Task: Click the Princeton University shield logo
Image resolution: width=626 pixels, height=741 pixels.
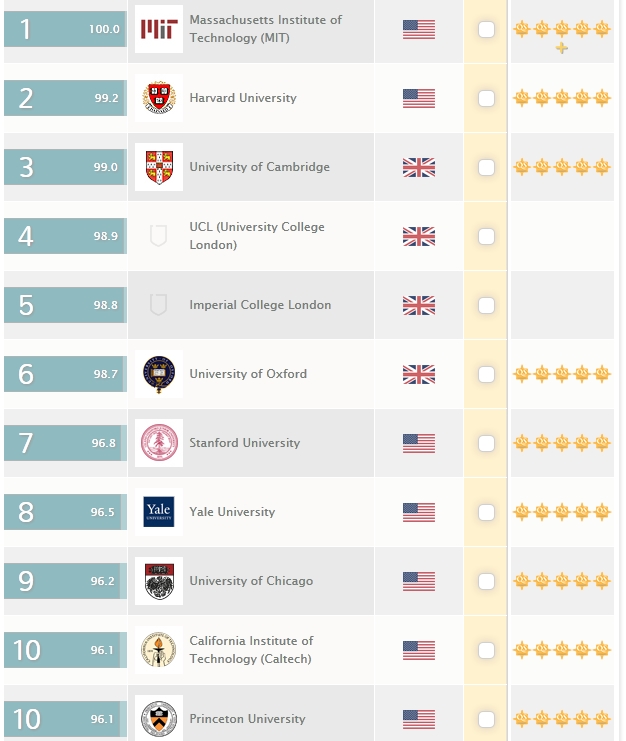Action: pos(158,718)
